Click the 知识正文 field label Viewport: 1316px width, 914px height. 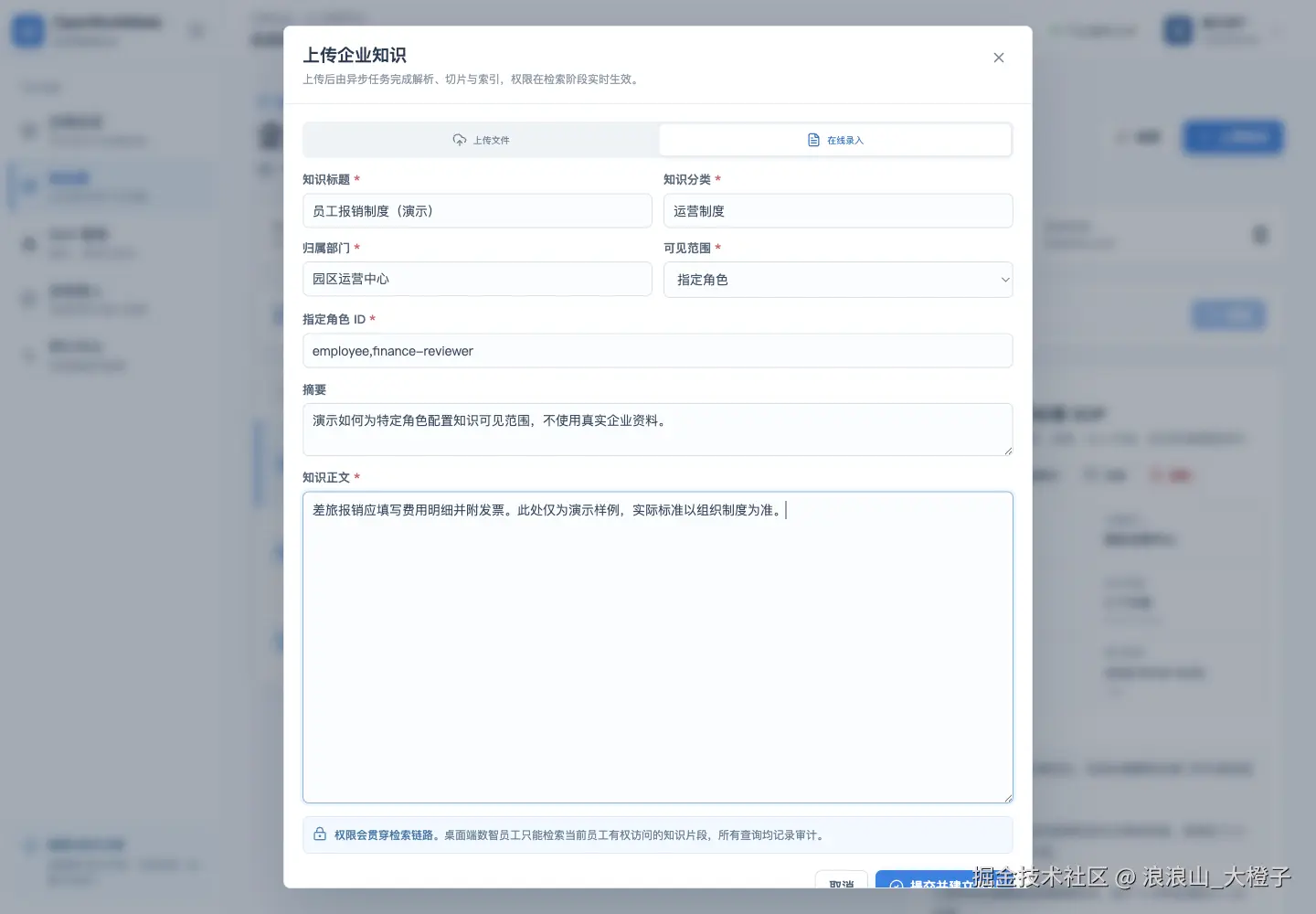[326, 477]
